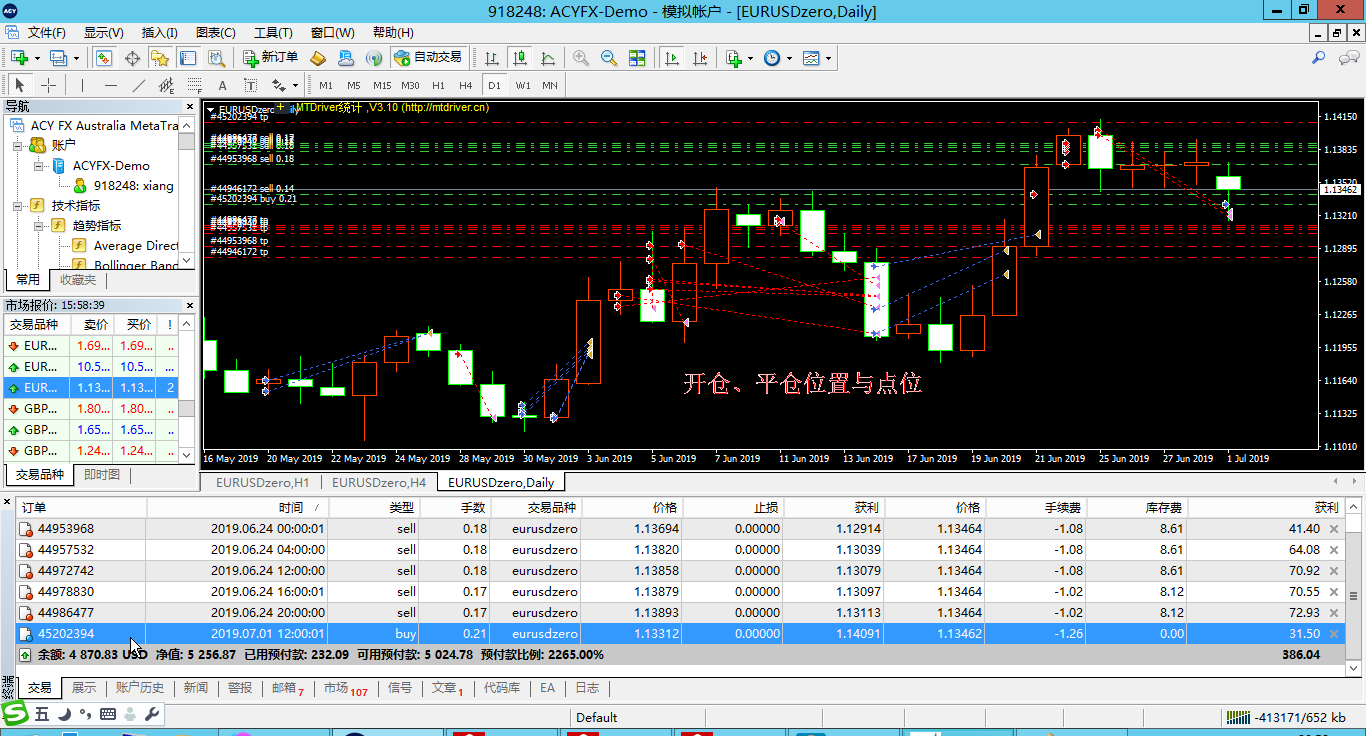Select the text label T tool

tap(250, 85)
